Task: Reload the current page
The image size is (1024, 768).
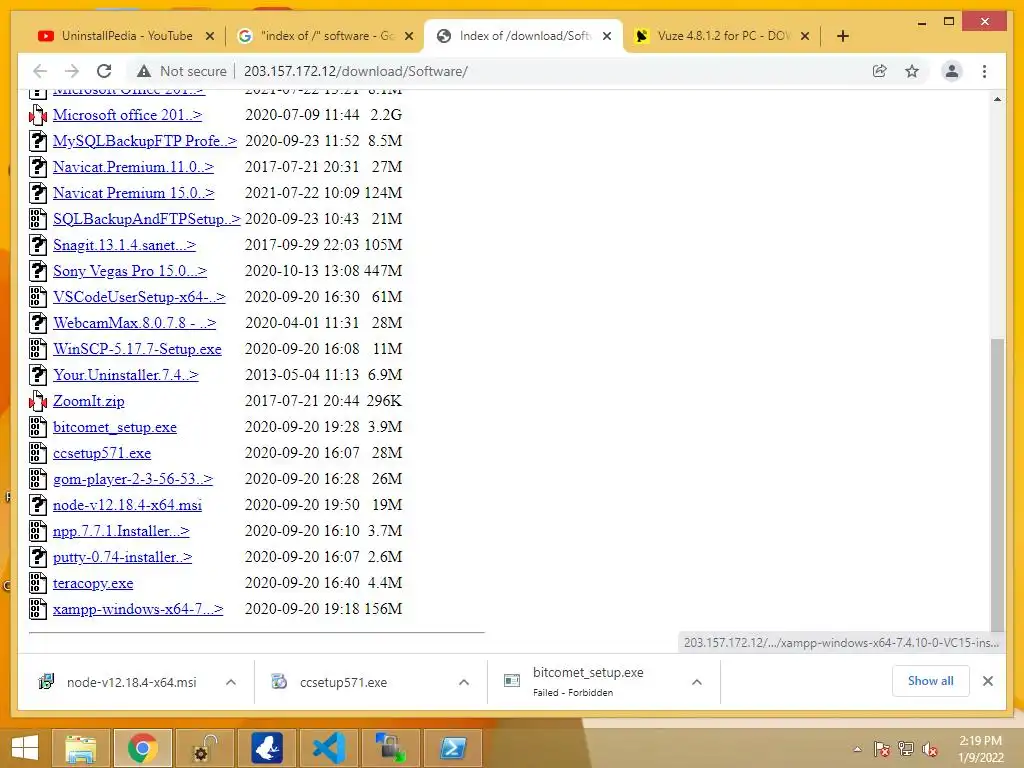Action: tap(104, 71)
